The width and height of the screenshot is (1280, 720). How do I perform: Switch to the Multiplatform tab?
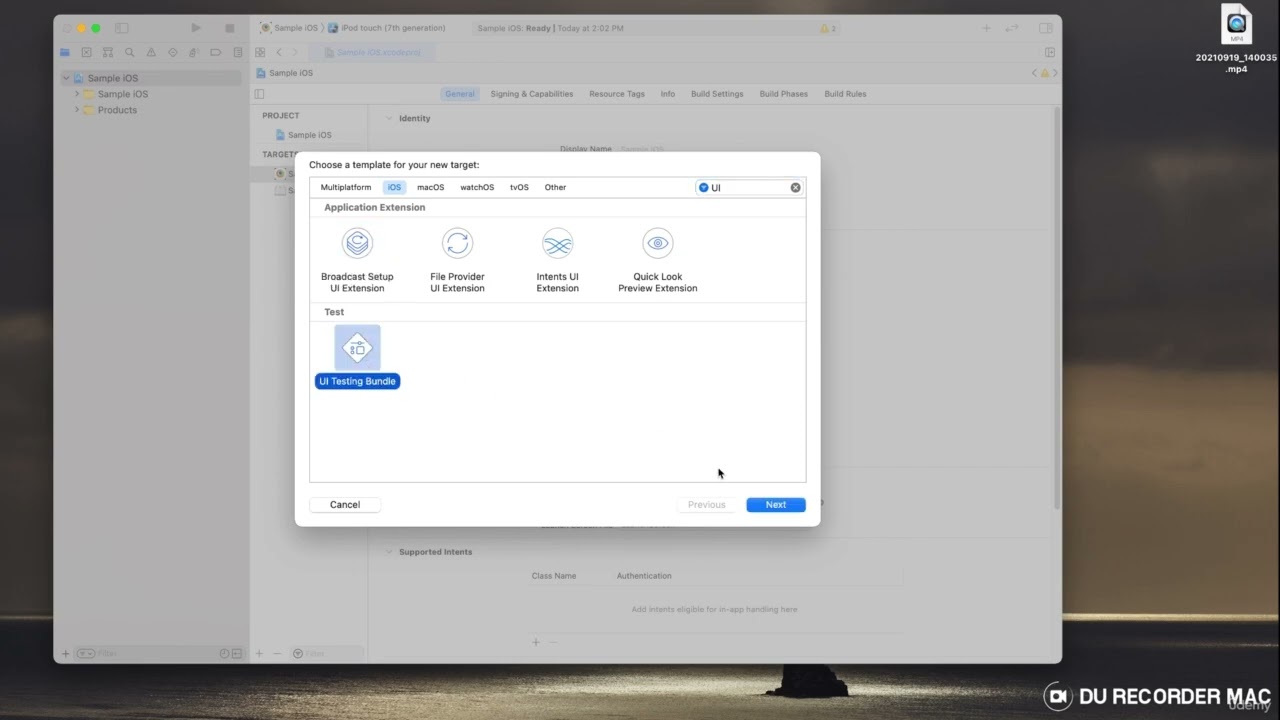click(x=346, y=187)
